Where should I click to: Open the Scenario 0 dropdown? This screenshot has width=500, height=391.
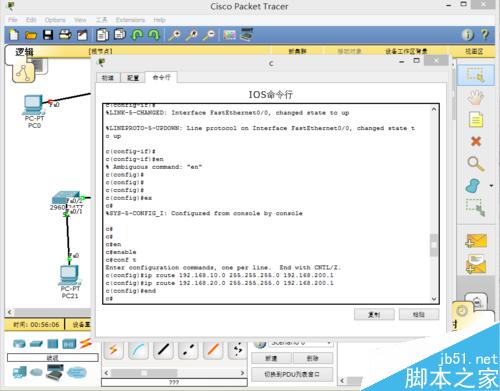point(301,343)
